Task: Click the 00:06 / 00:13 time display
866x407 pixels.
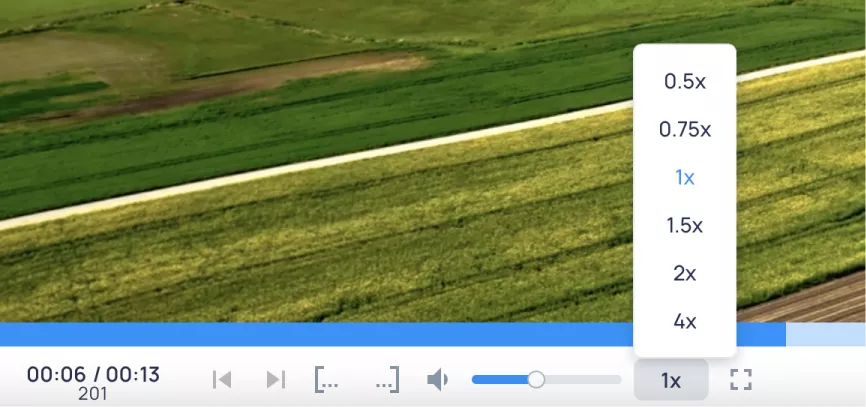Action: 93,374
